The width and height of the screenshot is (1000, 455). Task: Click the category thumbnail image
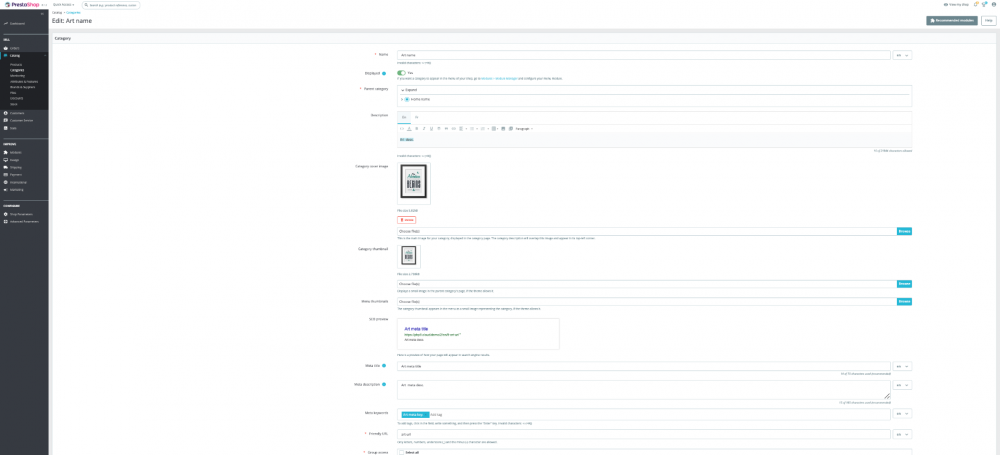point(409,257)
